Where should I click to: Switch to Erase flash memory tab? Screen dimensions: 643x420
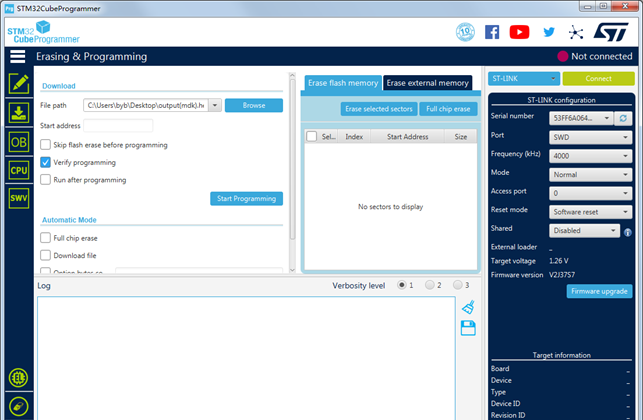(343, 83)
